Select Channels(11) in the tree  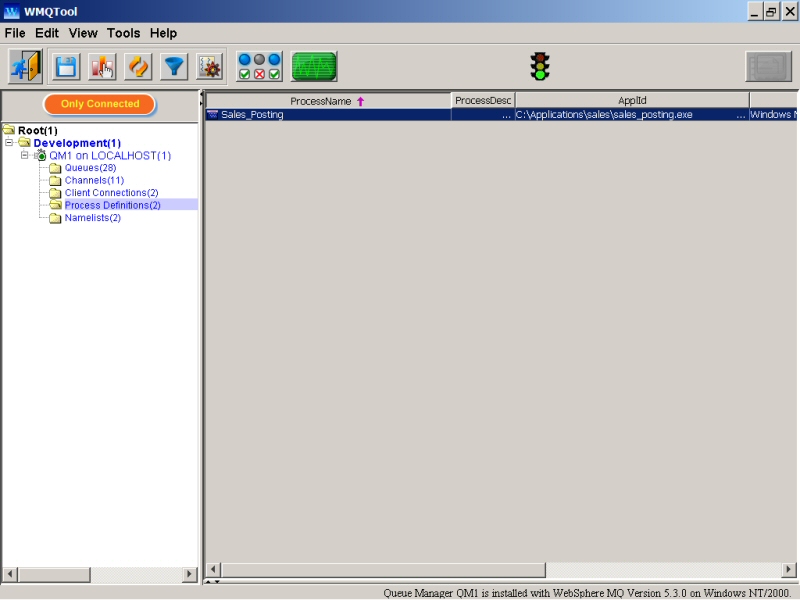(94, 180)
